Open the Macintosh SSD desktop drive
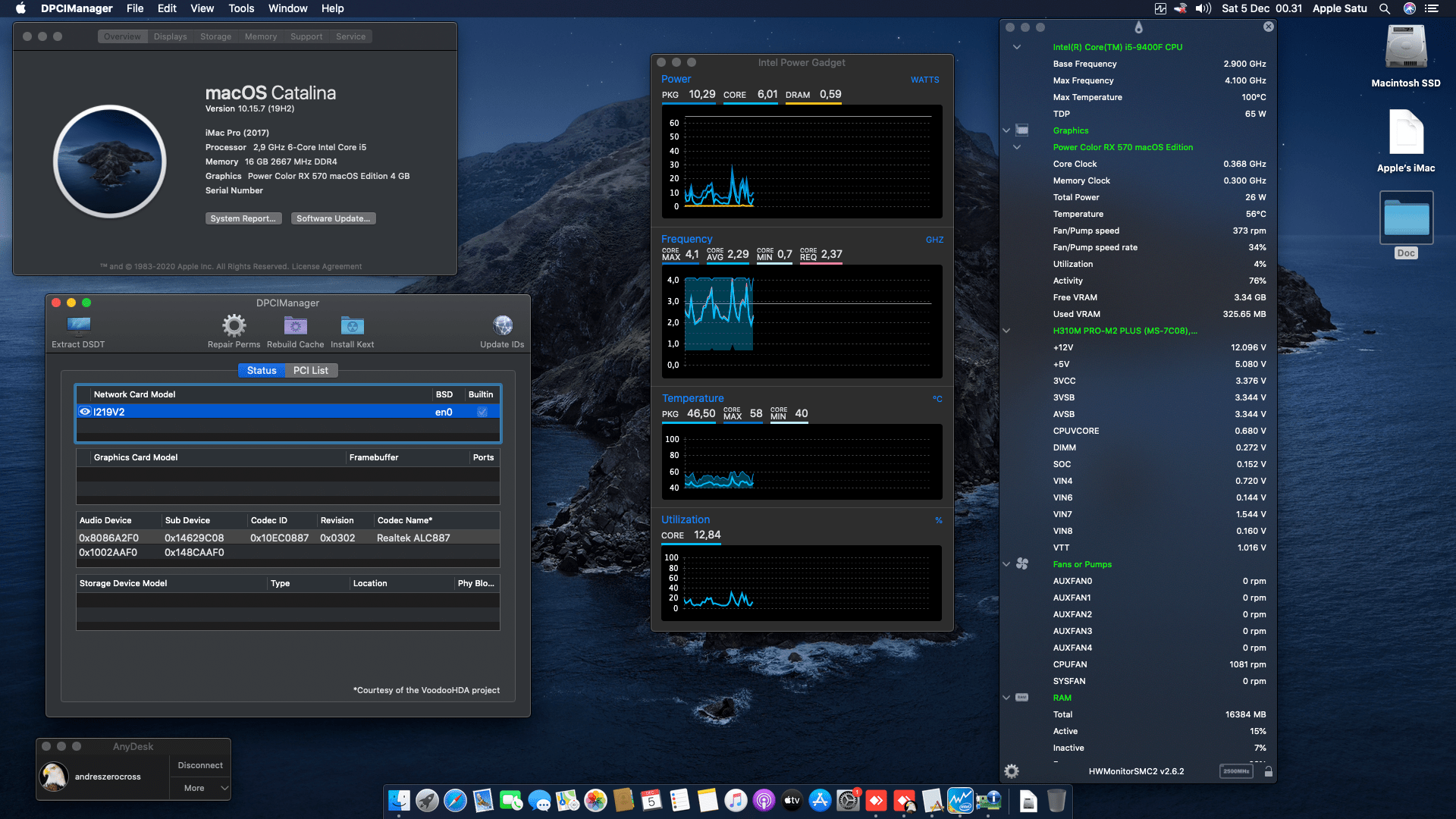The image size is (1456, 819). coord(1406,56)
